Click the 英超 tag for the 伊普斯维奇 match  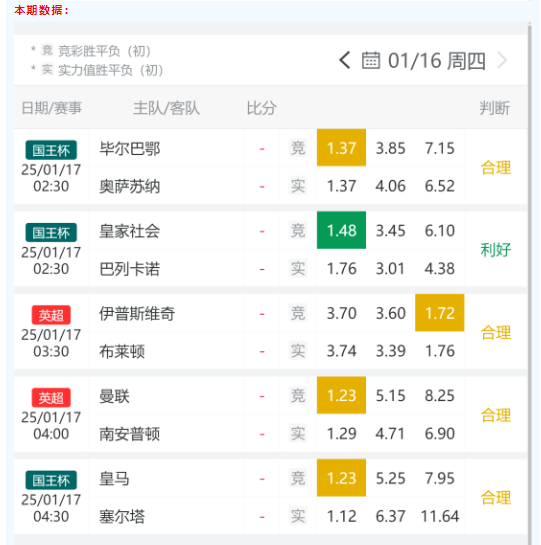[51, 315]
